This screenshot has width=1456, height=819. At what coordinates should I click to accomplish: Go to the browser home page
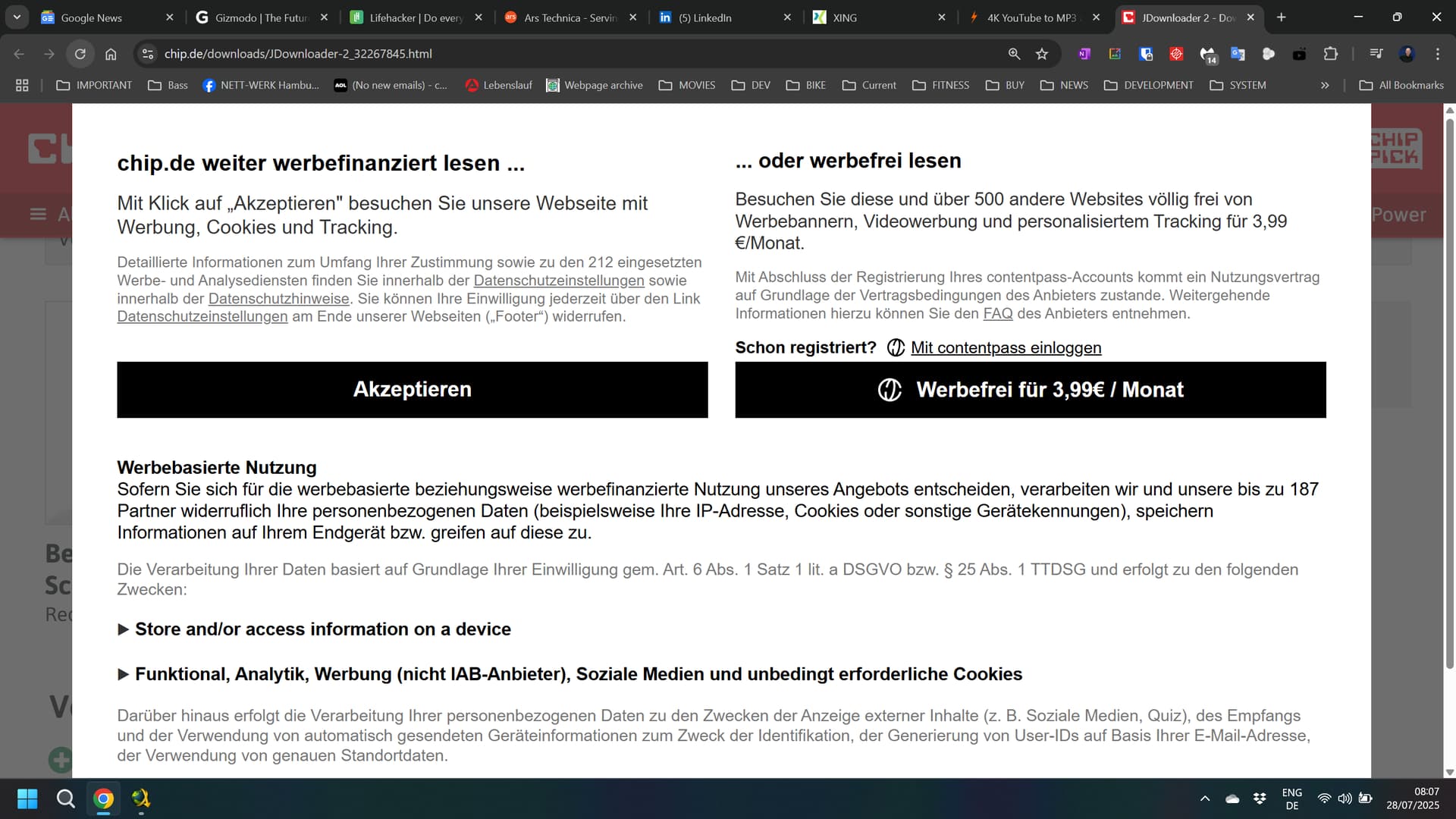click(111, 54)
